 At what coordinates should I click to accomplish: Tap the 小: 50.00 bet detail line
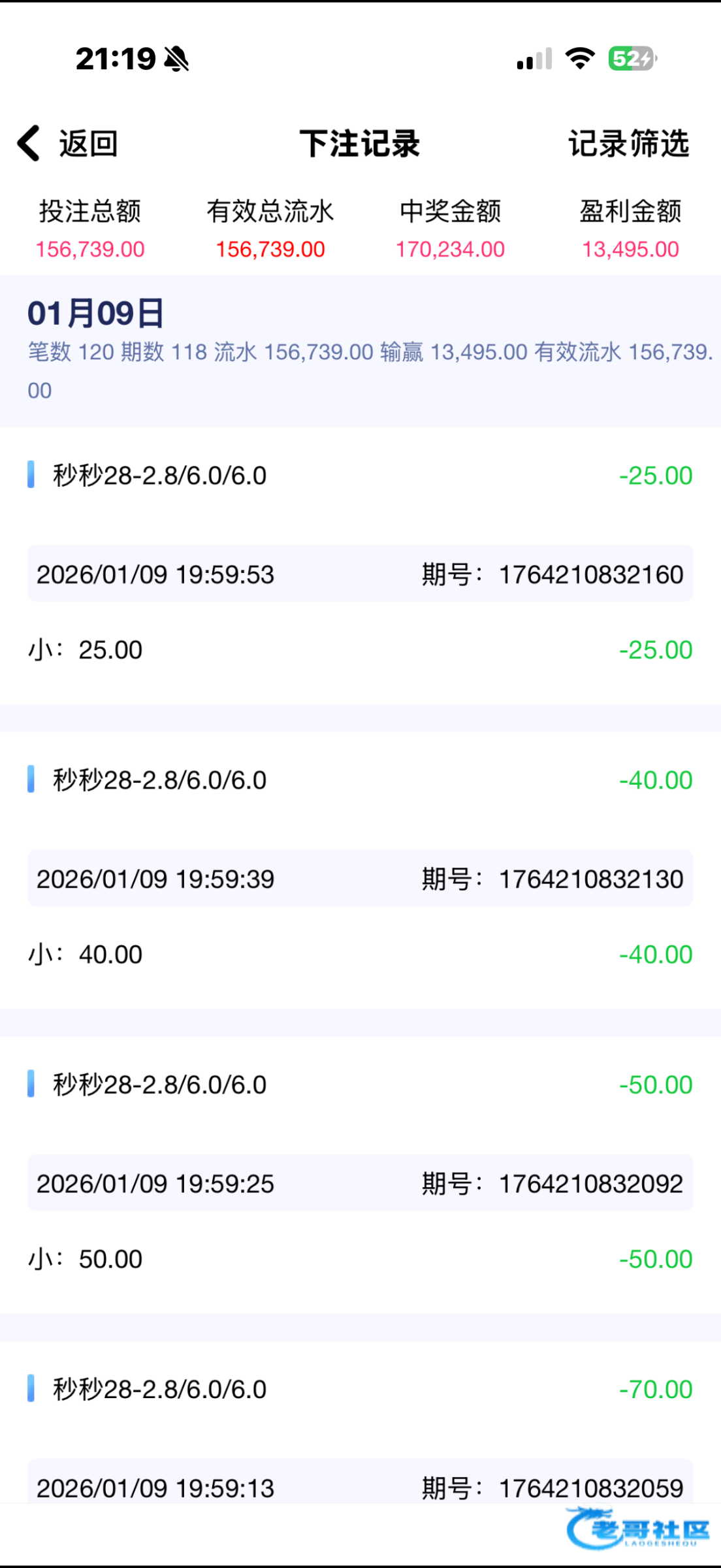(x=86, y=1259)
